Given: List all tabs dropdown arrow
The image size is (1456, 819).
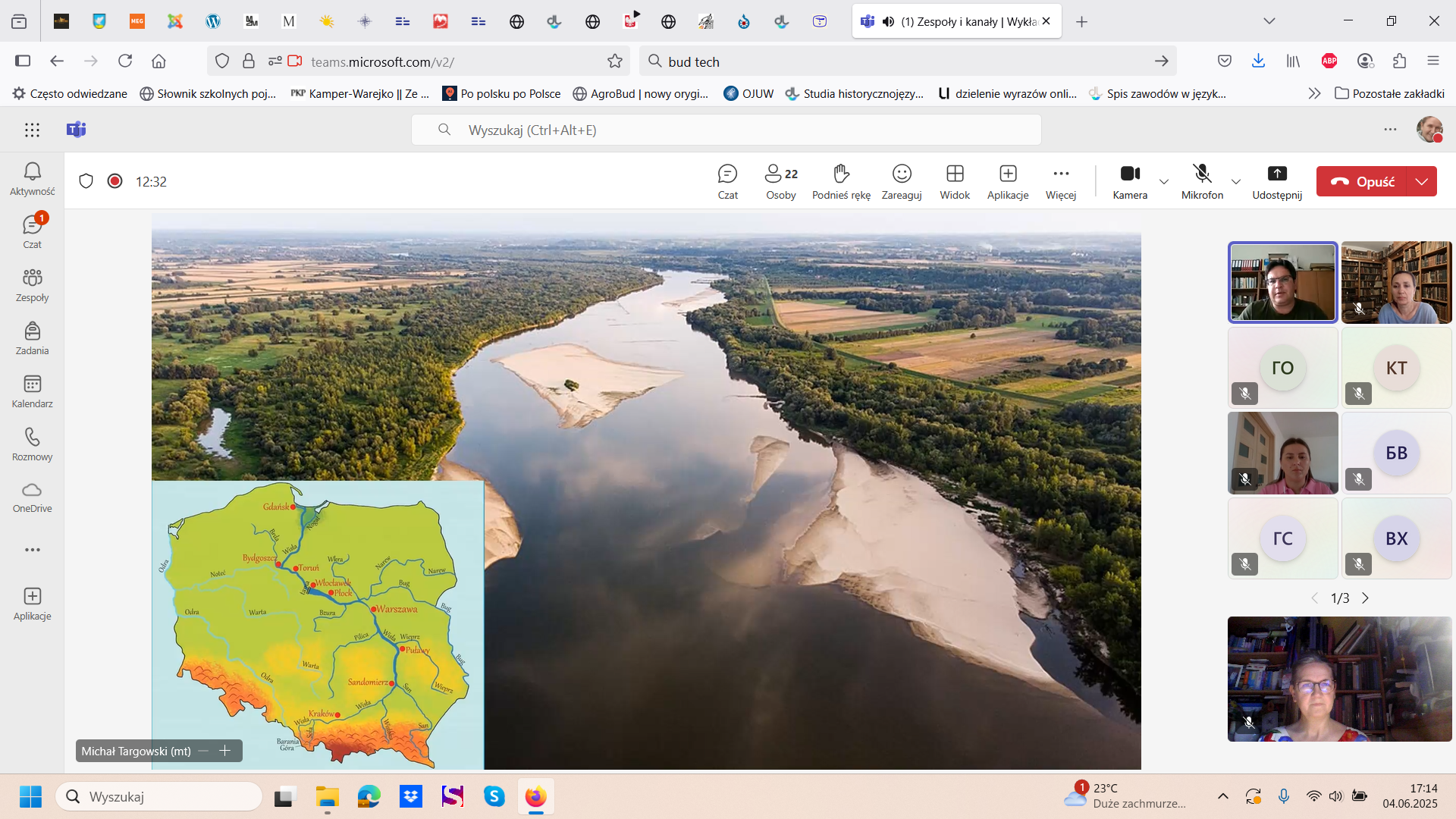Looking at the screenshot, I should point(1269,21).
